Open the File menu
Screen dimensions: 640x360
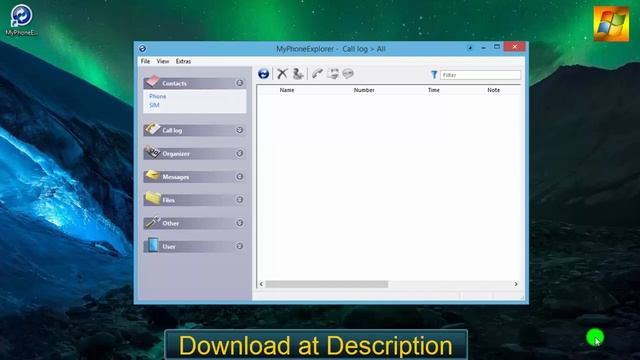pyautogui.click(x=145, y=61)
